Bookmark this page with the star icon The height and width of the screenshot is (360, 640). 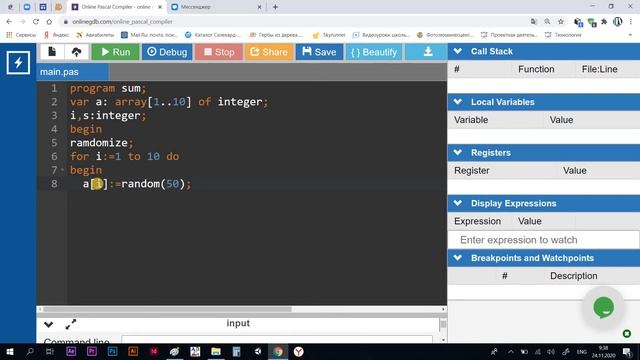pos(561,22)
